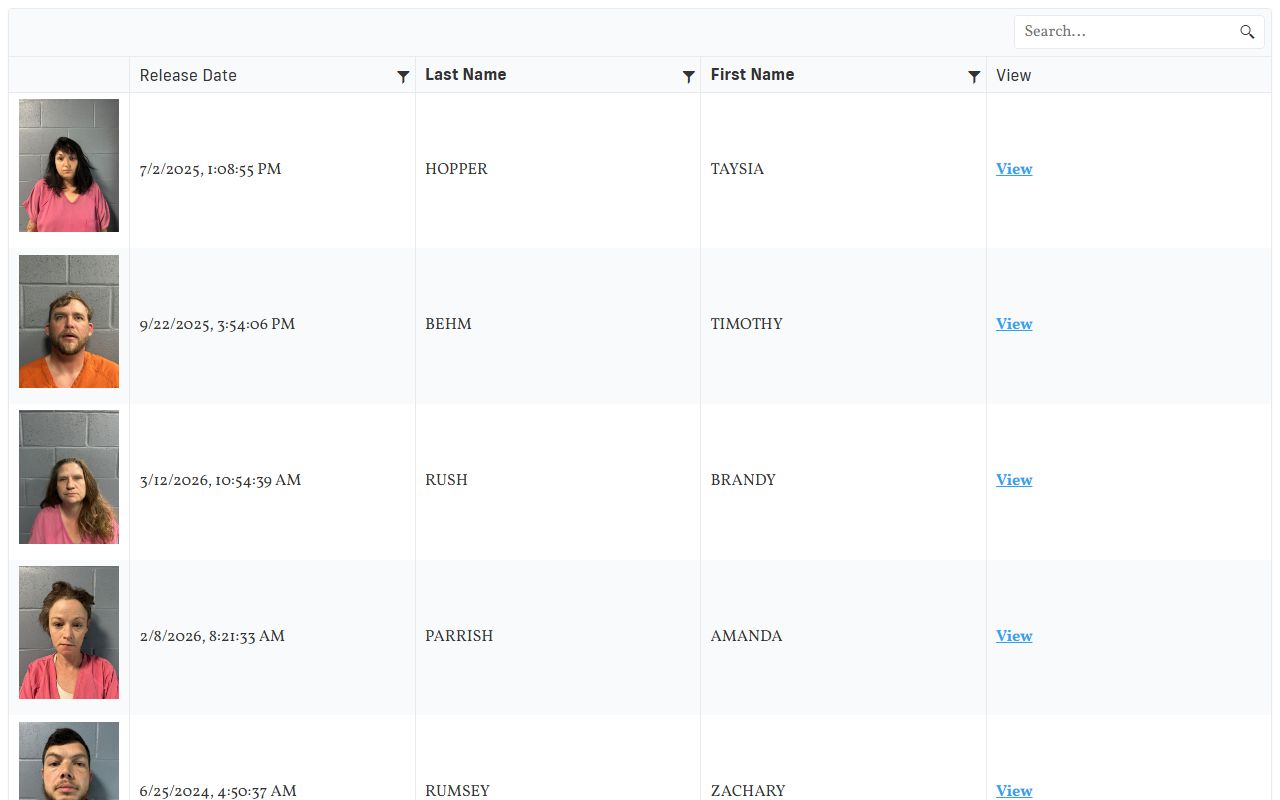1280x800 pixels.
Task: Select the PARRISH last name cell
Action: pyautogui.click(x=558, y=637)
